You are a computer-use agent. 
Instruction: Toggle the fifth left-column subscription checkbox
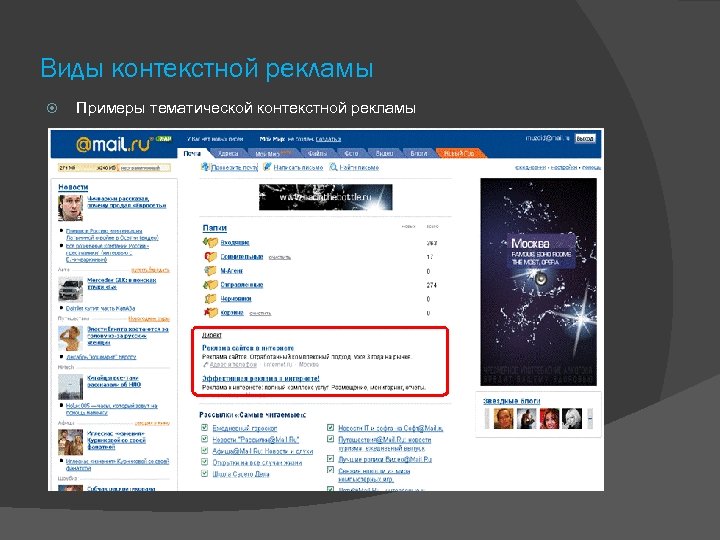pos(205,473)
